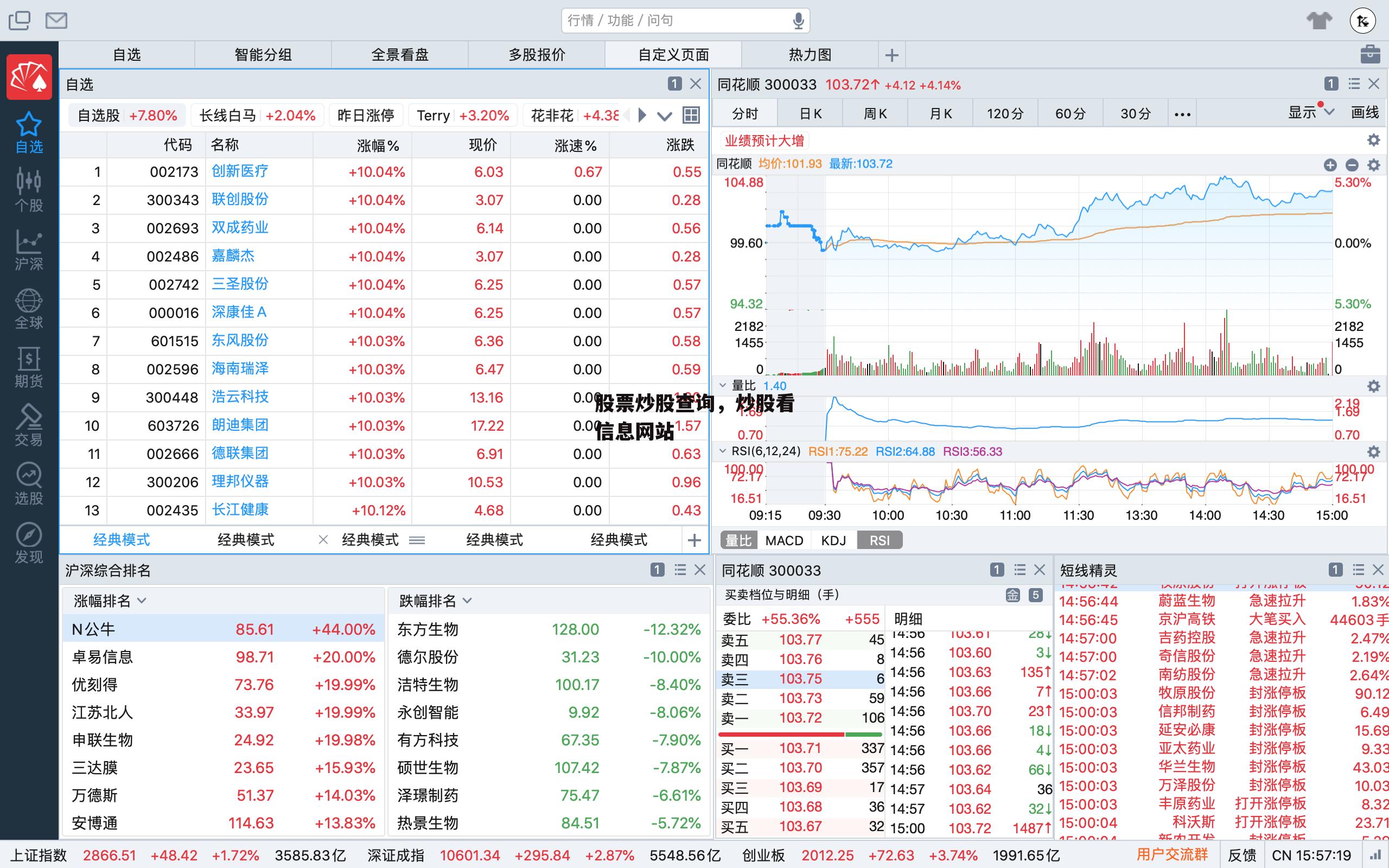
Task: Add a new page tab with plus
Action: coord(891,55)
